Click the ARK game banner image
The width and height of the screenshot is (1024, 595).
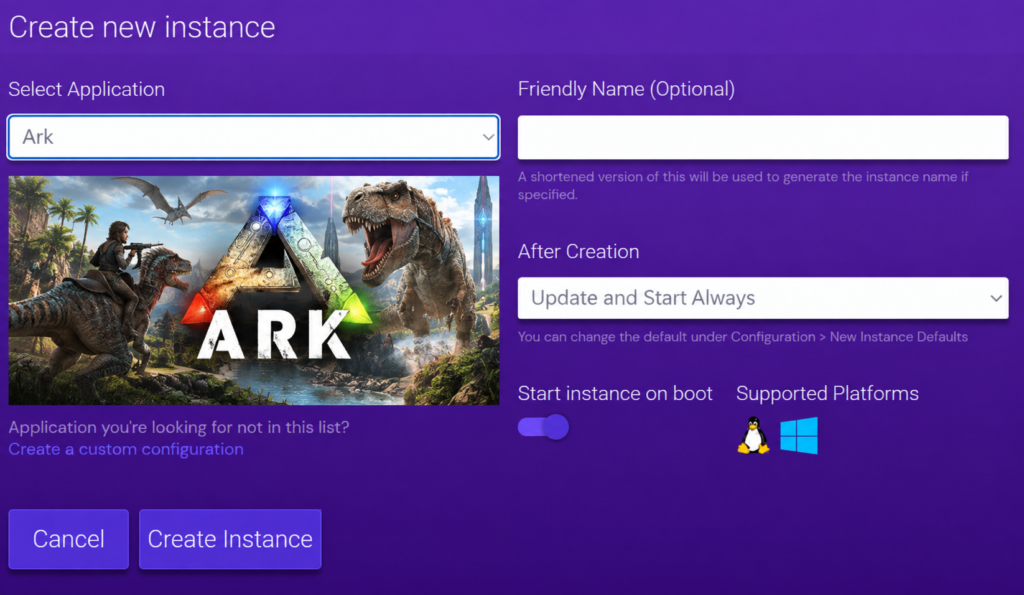pos(253,290)
